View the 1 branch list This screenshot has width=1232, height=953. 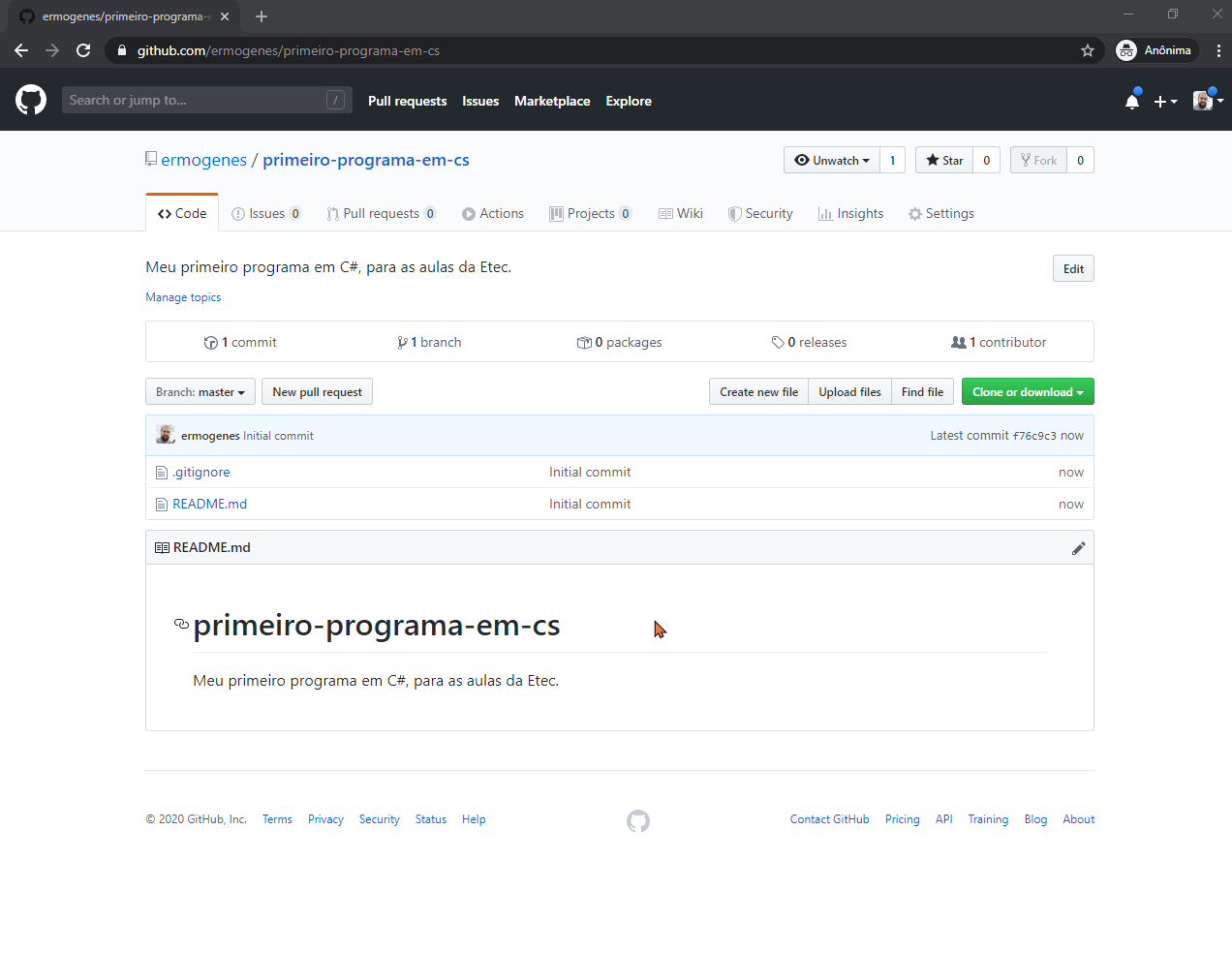(x=429, y=342)
